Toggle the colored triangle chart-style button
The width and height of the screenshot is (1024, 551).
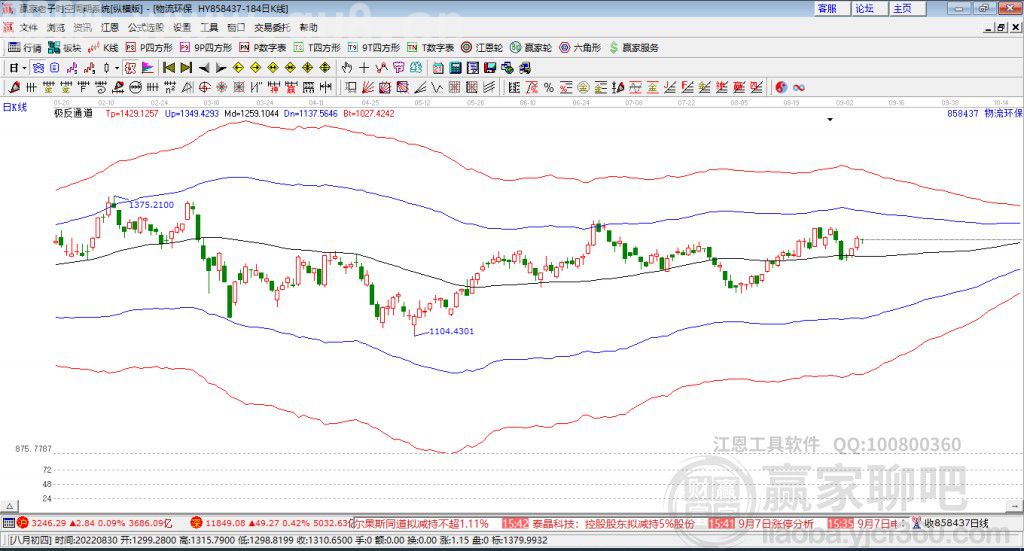[148, 68]
